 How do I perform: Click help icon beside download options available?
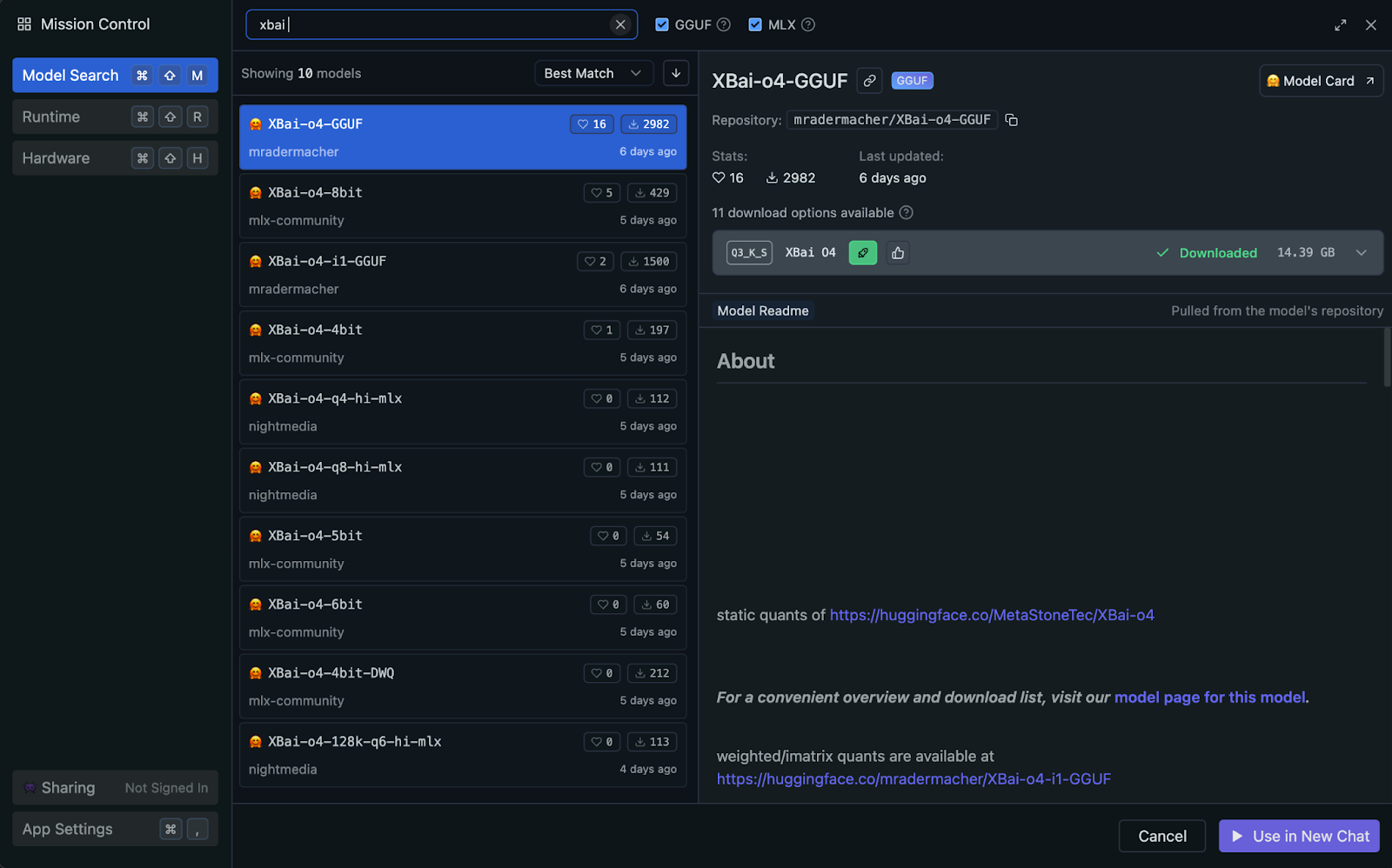[x=906, y=213]
